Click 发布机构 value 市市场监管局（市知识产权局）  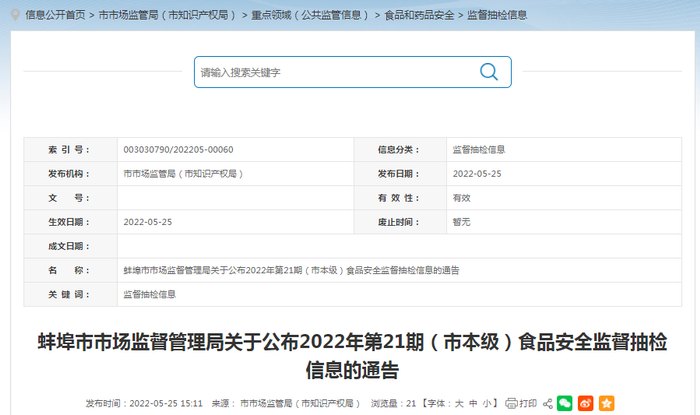pos(183,174)
